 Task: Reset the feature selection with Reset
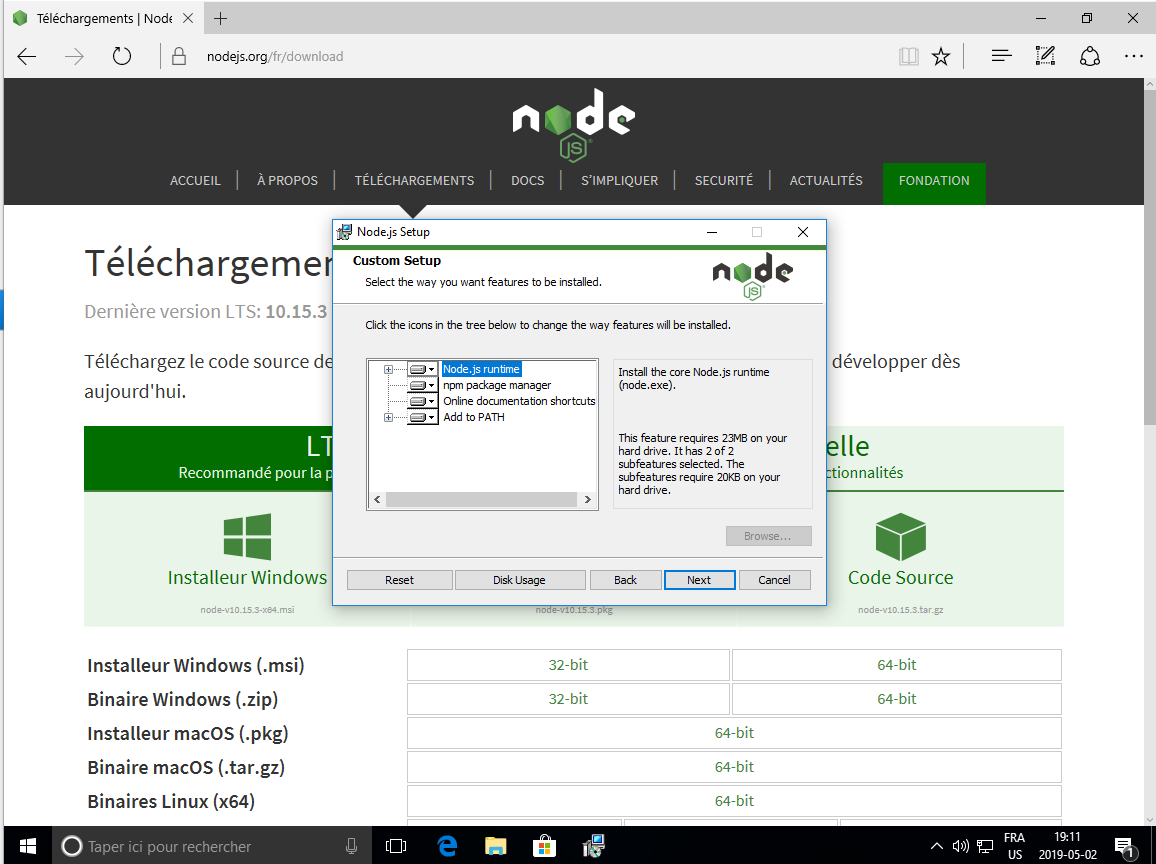pos(399,580)
